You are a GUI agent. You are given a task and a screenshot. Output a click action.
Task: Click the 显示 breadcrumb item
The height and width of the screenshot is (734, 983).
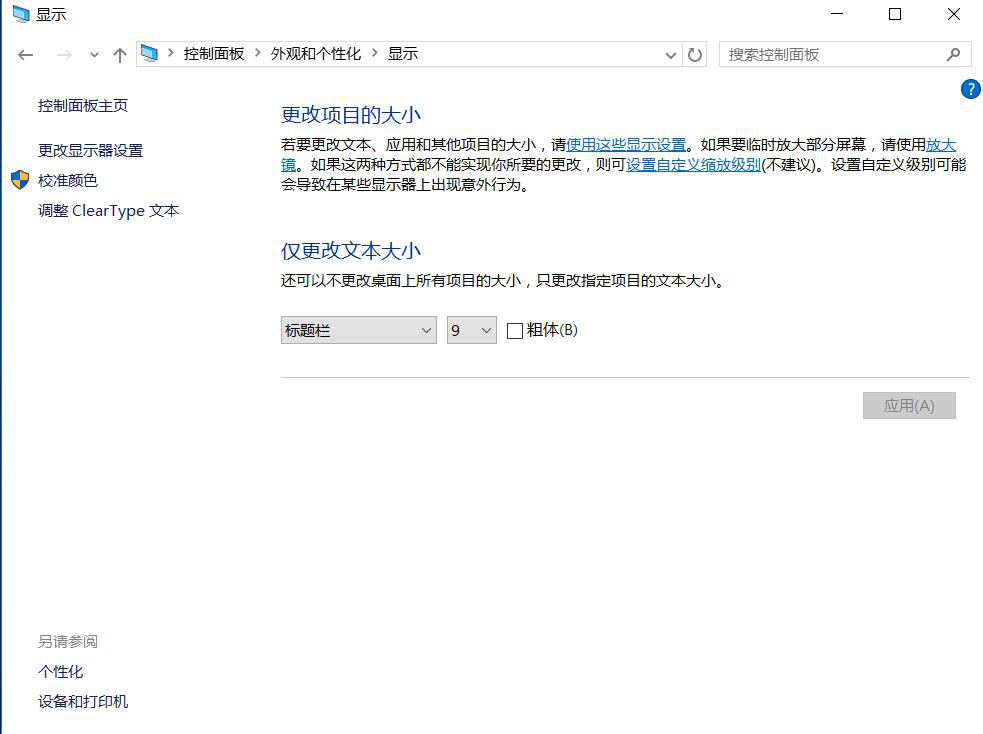[402, 54]
